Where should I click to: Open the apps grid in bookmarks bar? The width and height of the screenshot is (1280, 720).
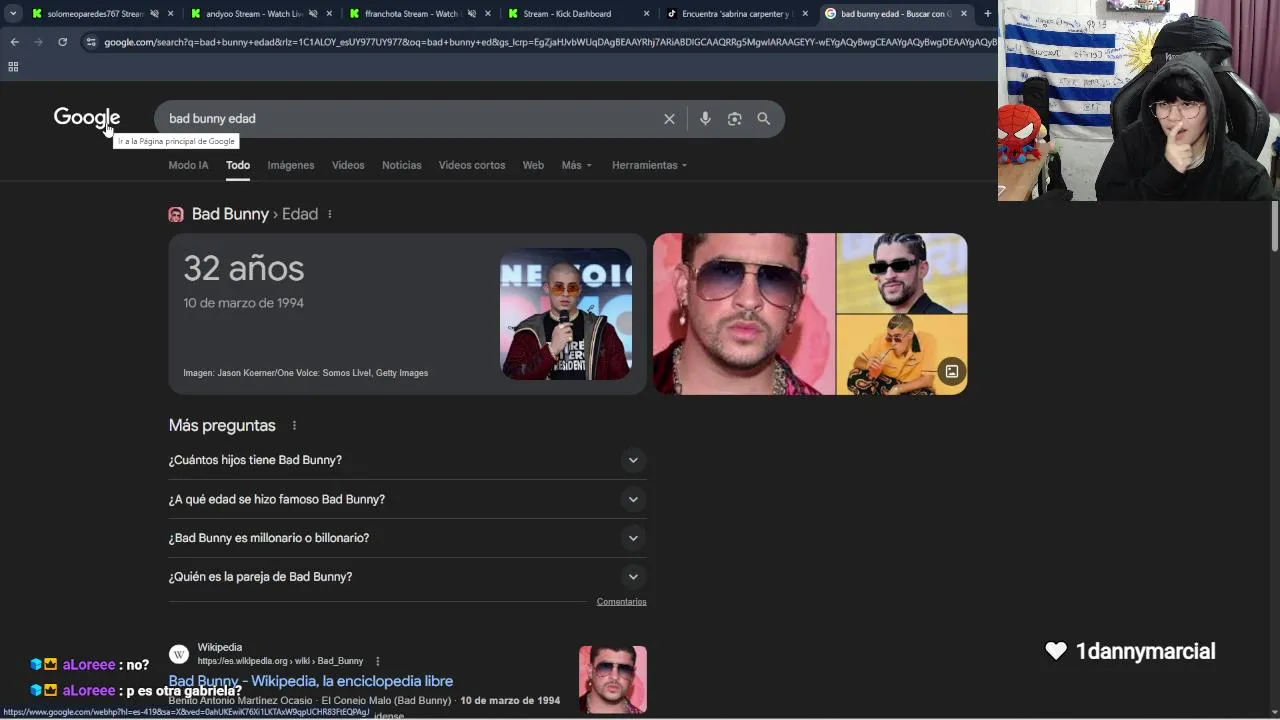13,67
